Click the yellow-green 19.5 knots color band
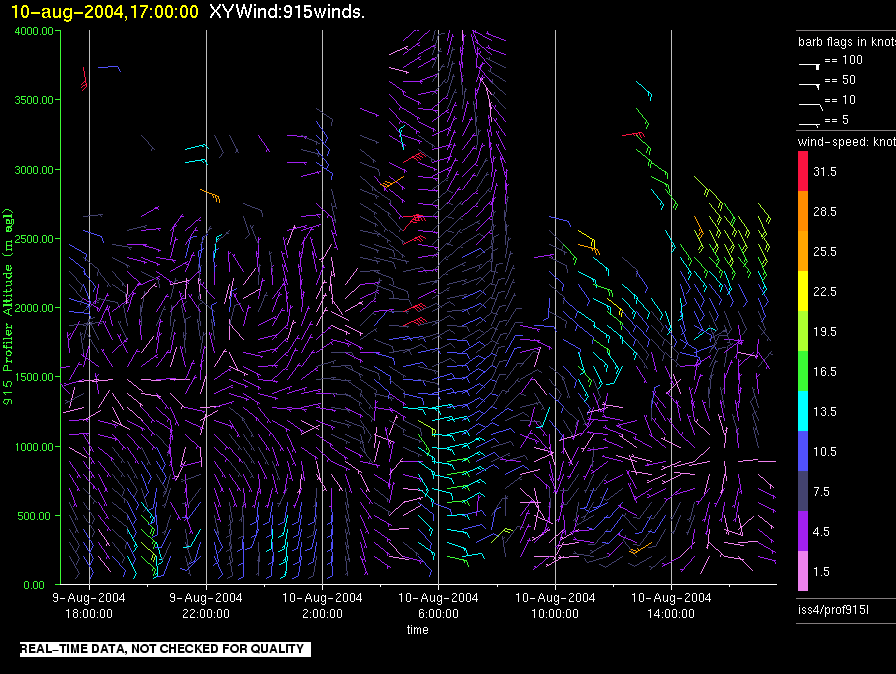896x674 pixels. point(803,330)
